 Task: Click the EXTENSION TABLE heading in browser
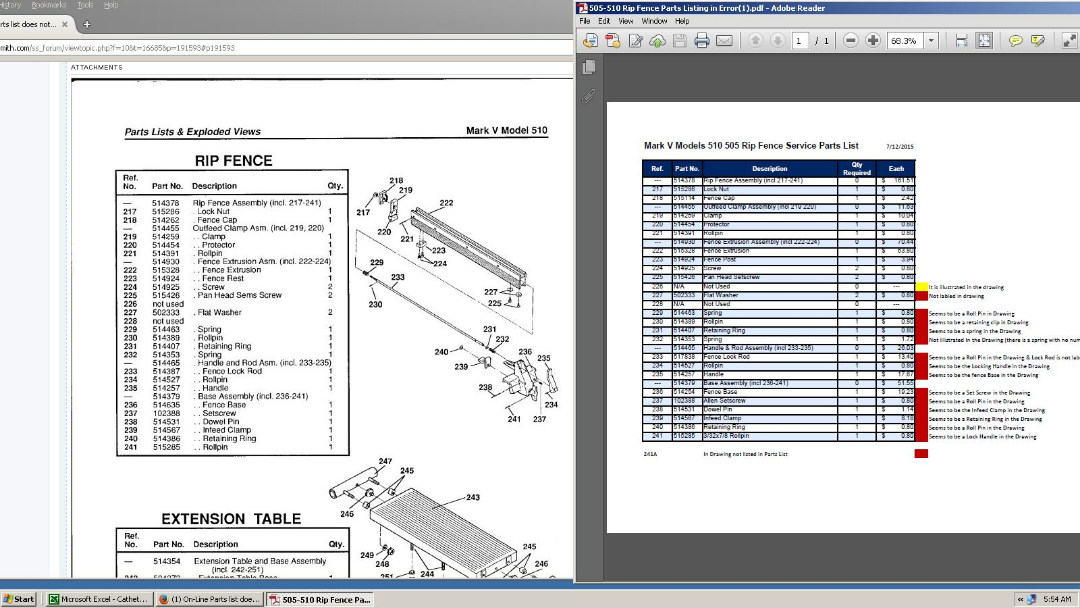point(231,519)
